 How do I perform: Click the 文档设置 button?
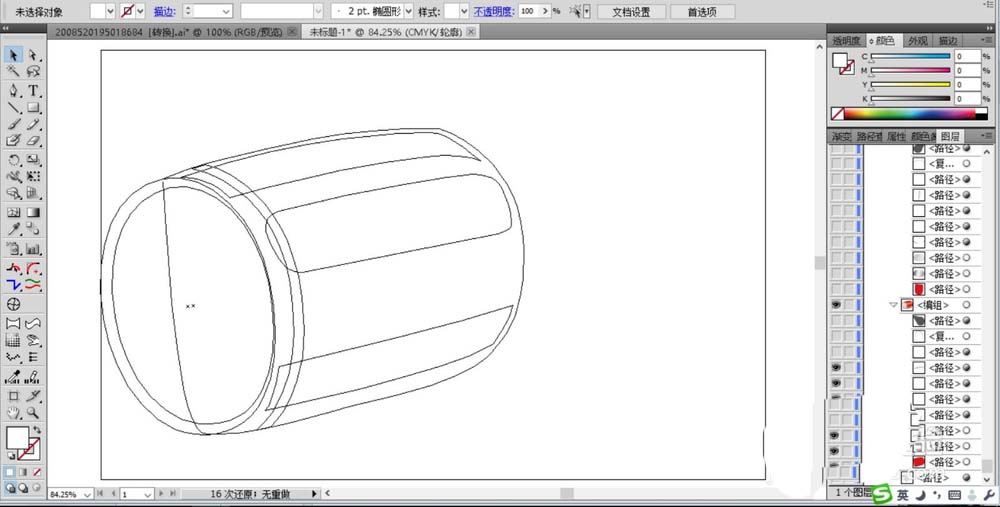pos(630,11)
